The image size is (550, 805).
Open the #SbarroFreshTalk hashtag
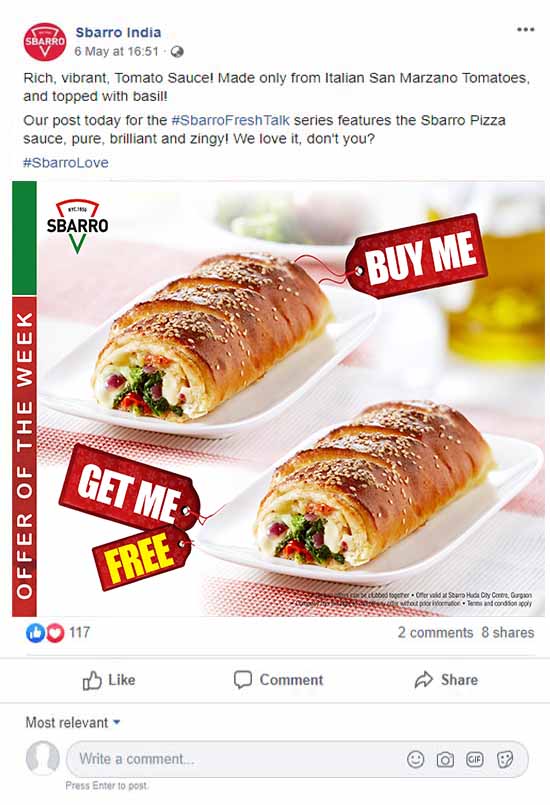(230, 121)
